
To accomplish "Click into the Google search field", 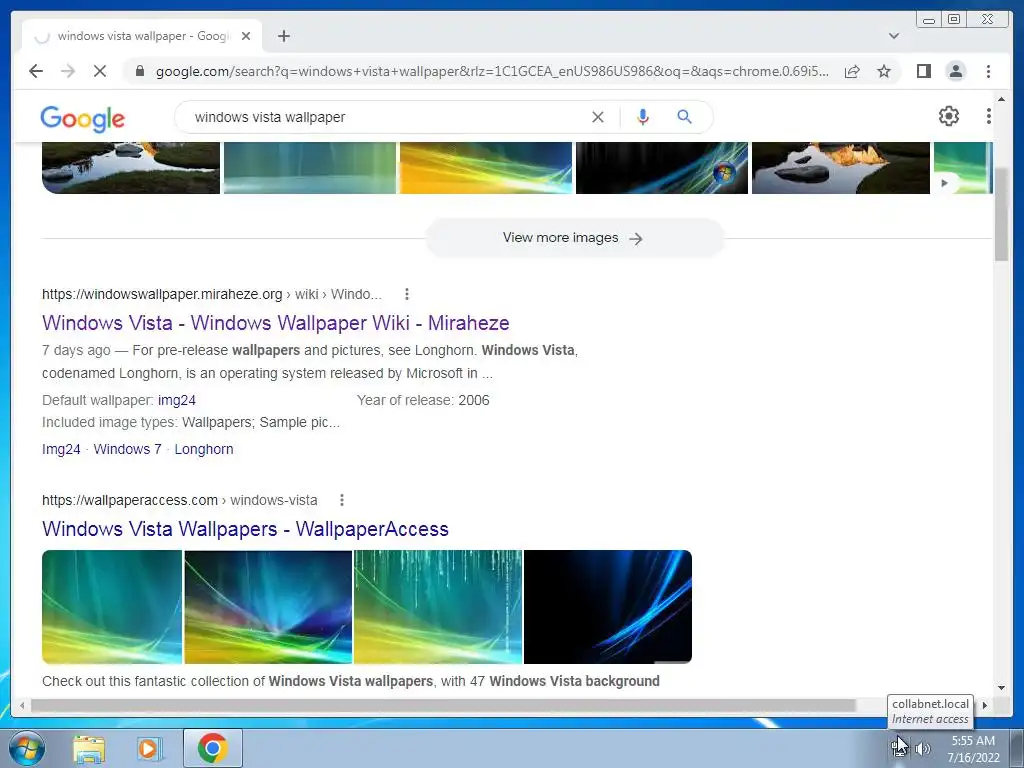I will [385, 117].
